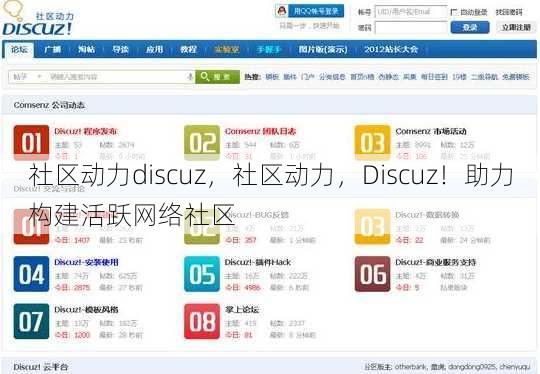This screenshot has height=374, width=540.
Task: Open the 淘帖 nav item
Action: (x=86, y=50)
